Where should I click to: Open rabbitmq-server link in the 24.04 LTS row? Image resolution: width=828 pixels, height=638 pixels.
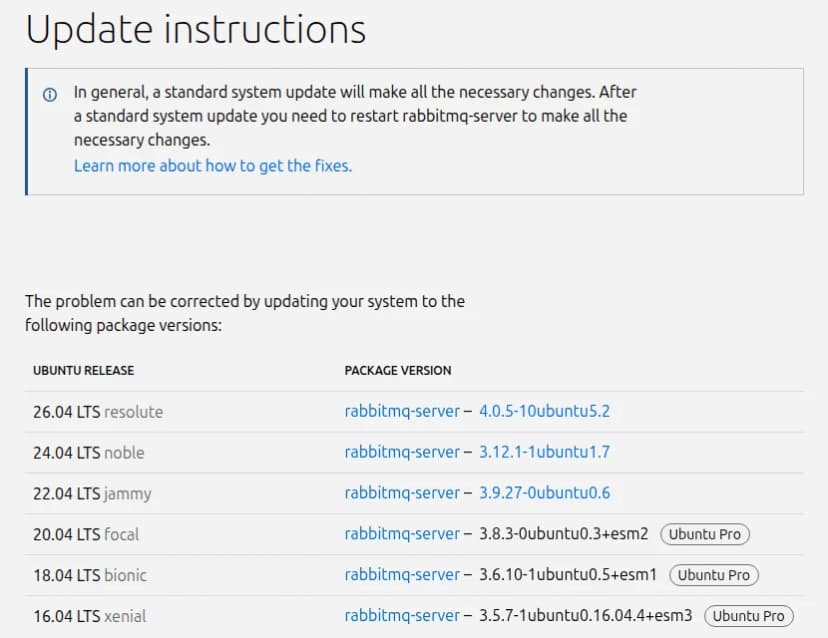(402, 452)
